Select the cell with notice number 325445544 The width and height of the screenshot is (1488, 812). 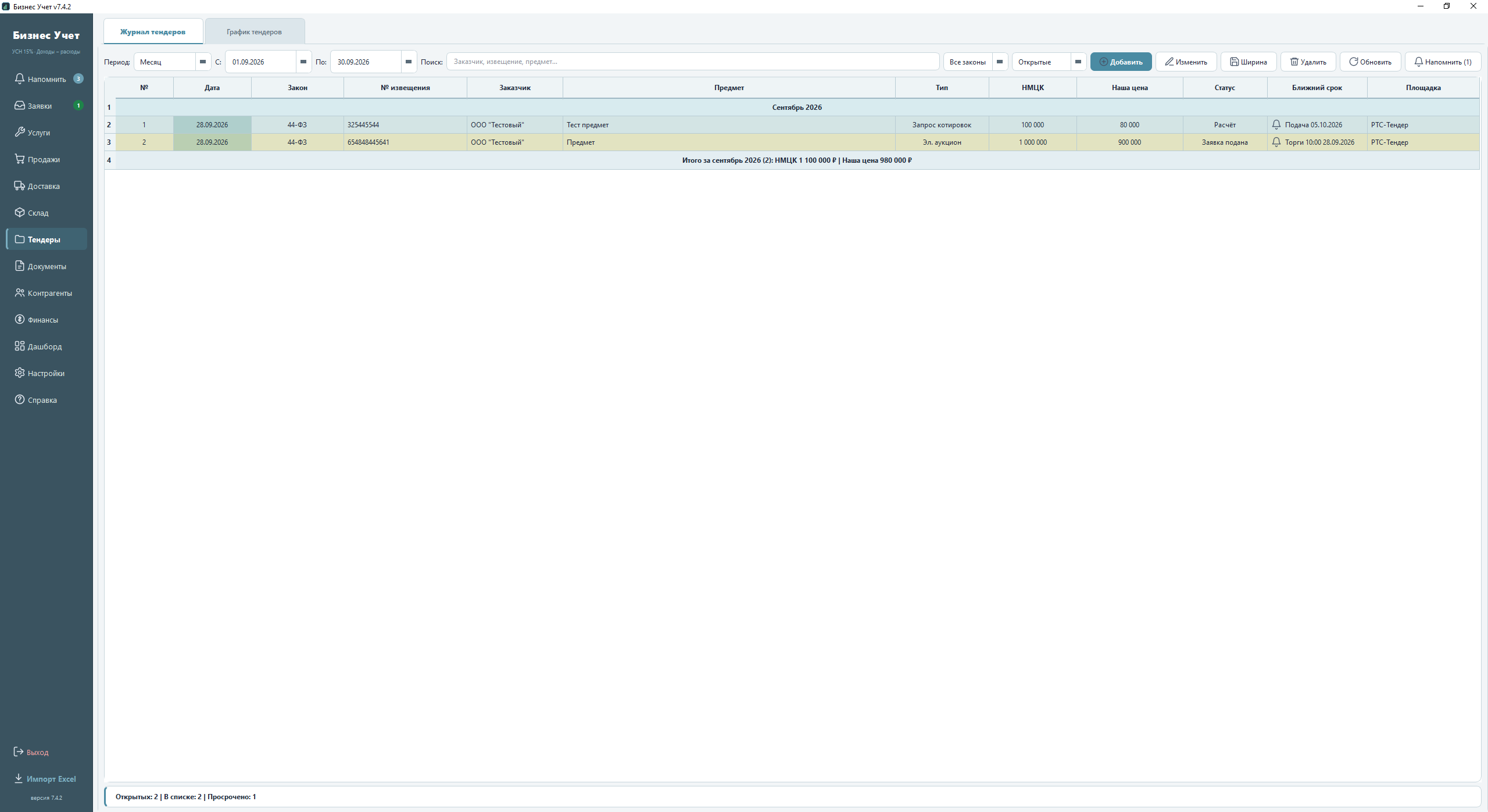click(405, 125)
